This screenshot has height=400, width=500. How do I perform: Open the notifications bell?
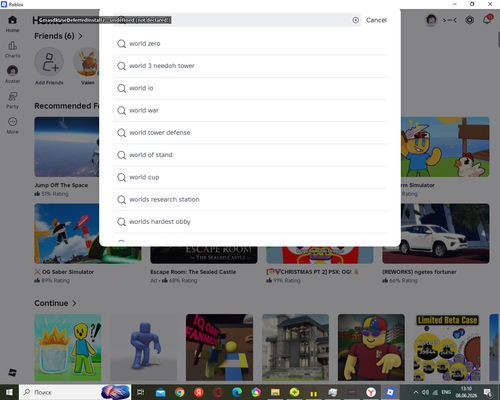point(487,19)
